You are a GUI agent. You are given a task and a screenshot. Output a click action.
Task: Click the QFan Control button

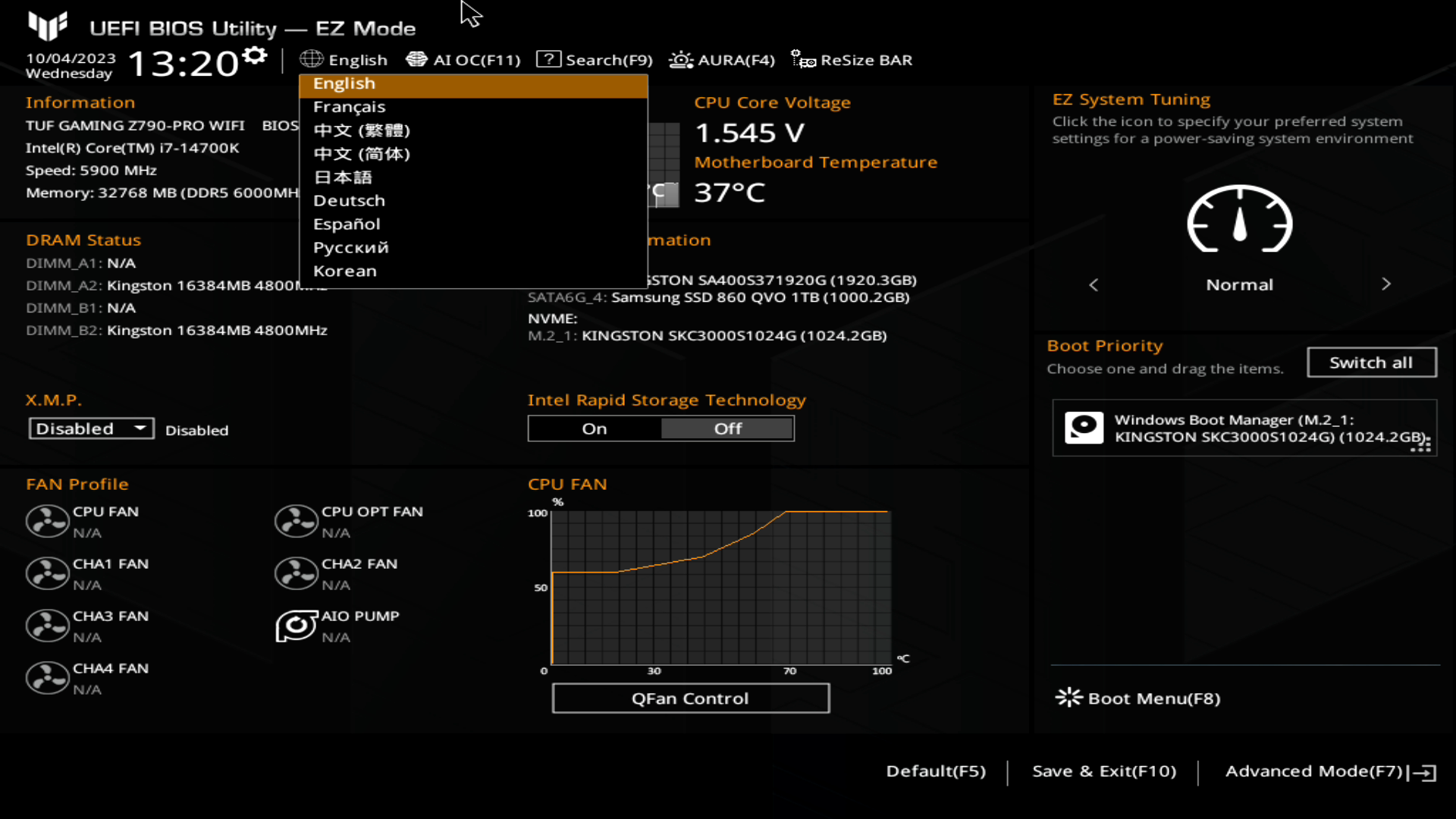pos(691,698)
